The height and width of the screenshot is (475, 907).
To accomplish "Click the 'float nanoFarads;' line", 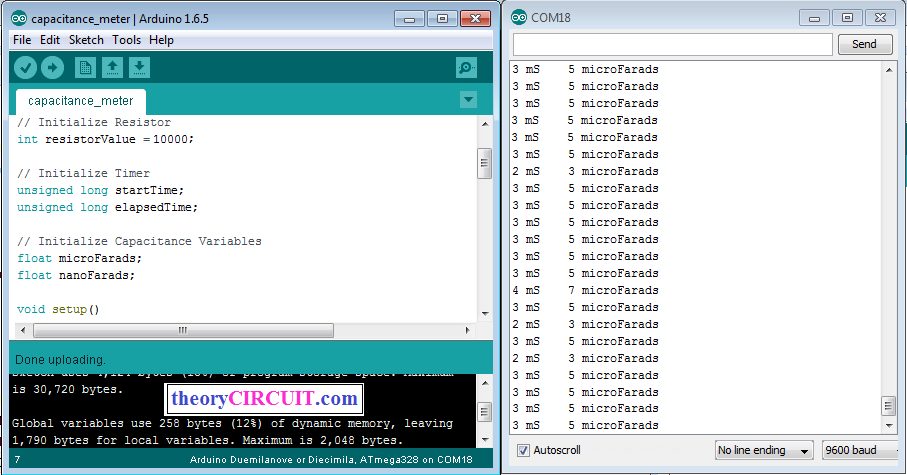I will point(76,275).
